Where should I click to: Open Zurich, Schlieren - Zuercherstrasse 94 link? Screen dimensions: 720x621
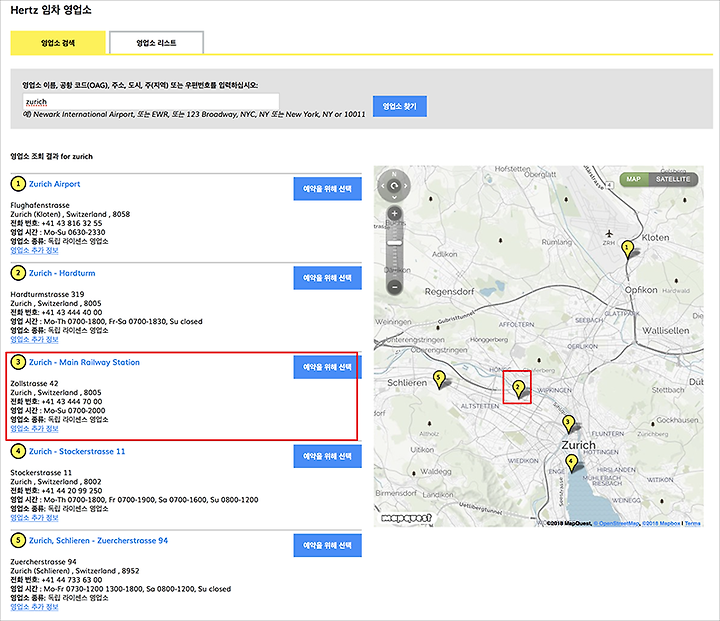98,540
